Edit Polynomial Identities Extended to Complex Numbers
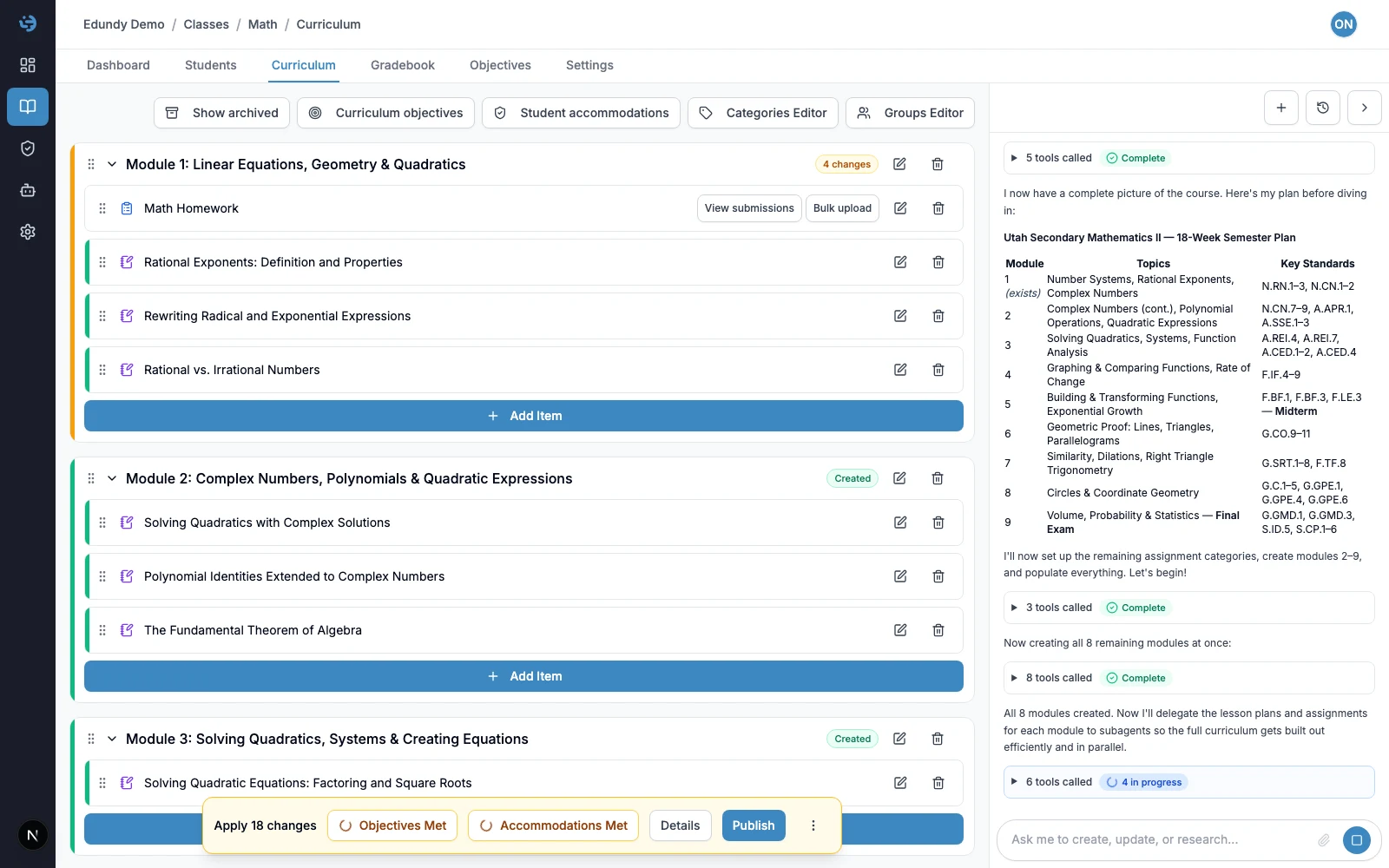Screen dimensions: 1389x868 click(900, 576)
